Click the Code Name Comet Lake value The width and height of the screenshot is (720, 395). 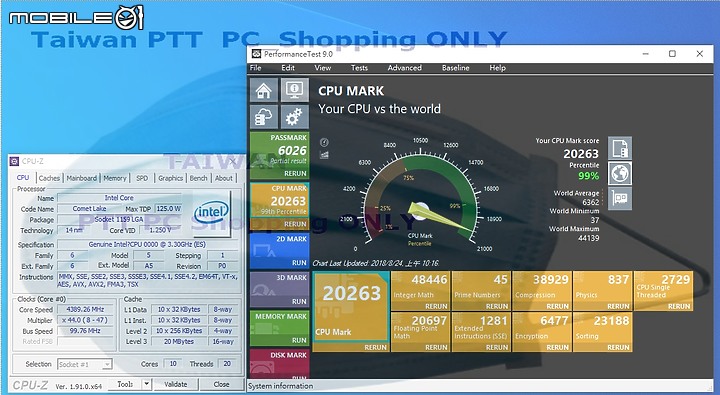click(90, 209)
